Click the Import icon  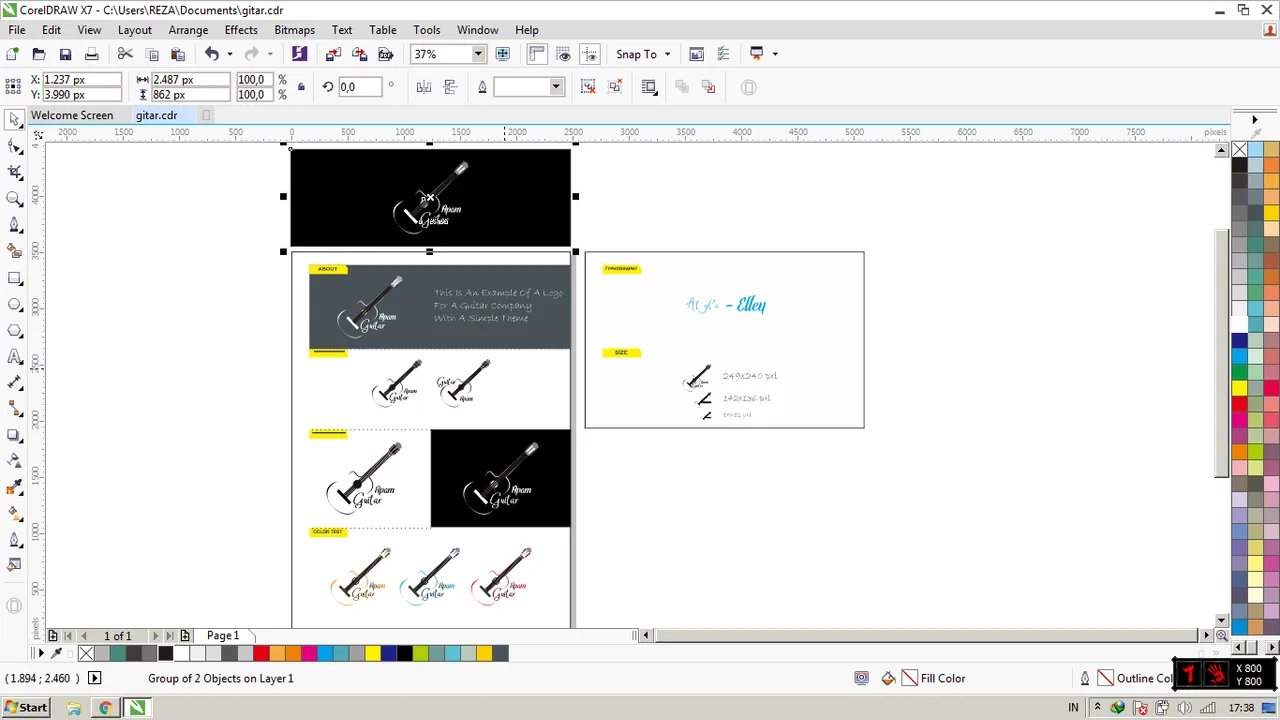click(x=333, y=54)
